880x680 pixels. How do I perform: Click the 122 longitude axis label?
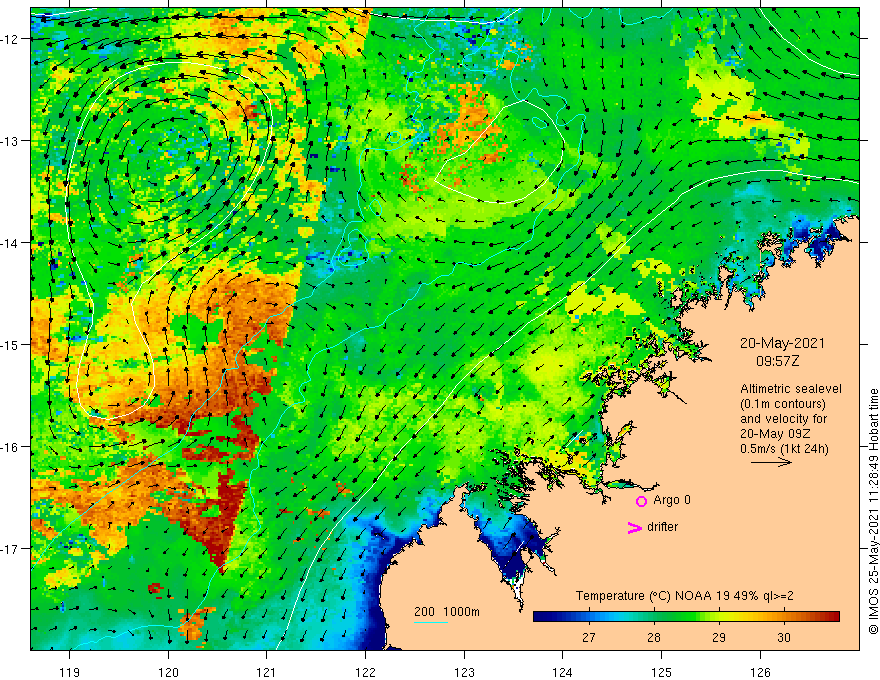pyautogui.click(x=365, y=672)
